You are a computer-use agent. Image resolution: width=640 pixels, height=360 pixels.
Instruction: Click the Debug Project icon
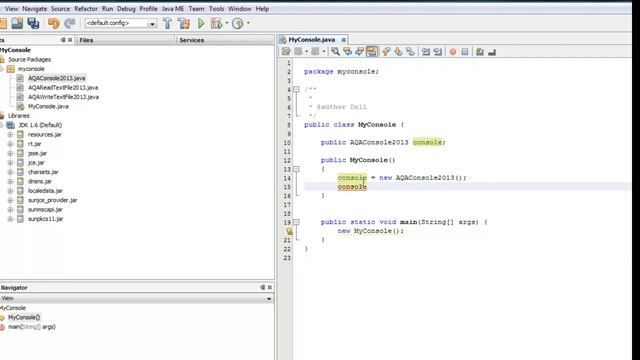coord(216,23)
